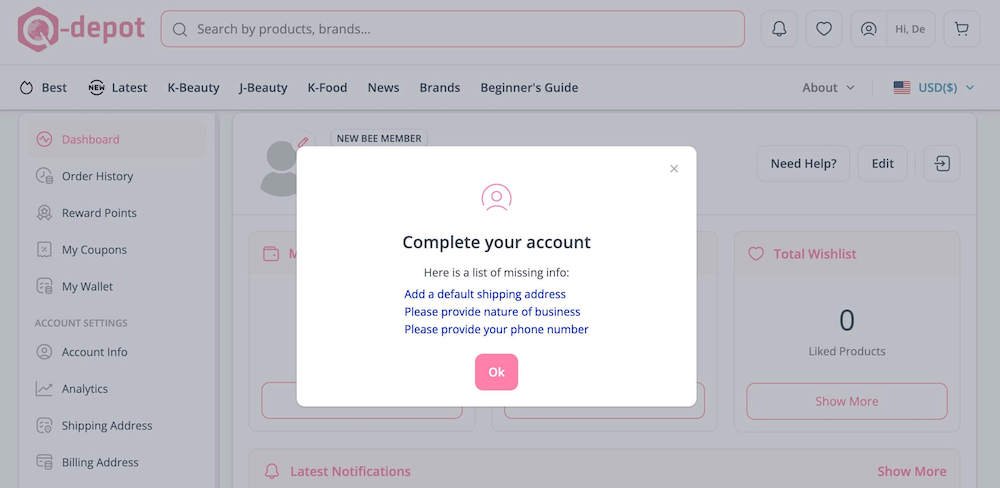Open the wishlist heart icon in header
This screenshot has height=488, width=1000.
[824, 29]
